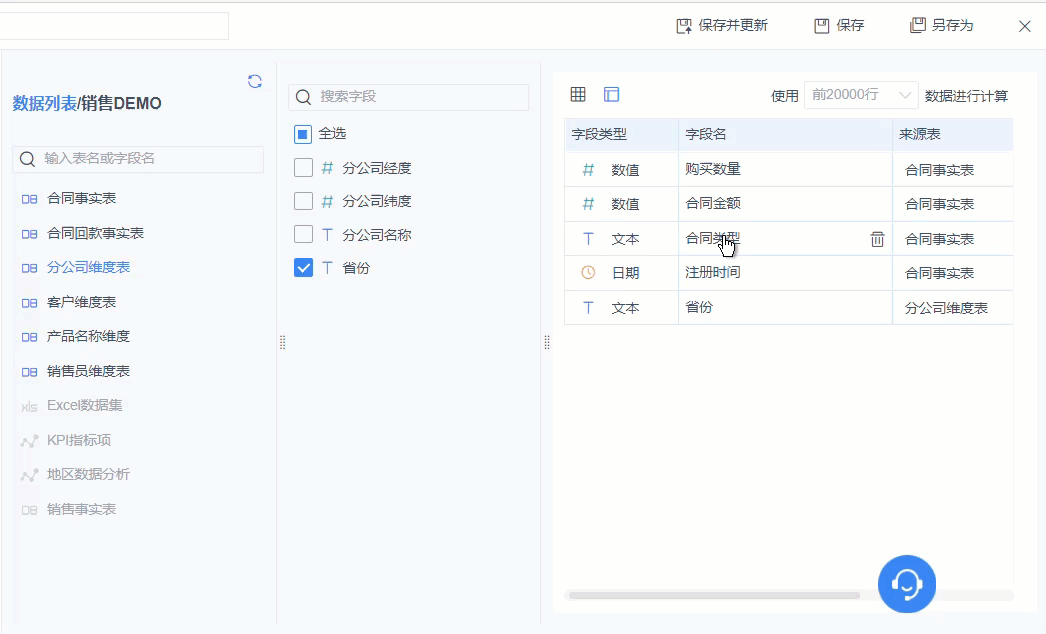Screen dimensions: 1046x634
Task: Open the 前20000行 row limit dropdown
Action: (861, 95)
